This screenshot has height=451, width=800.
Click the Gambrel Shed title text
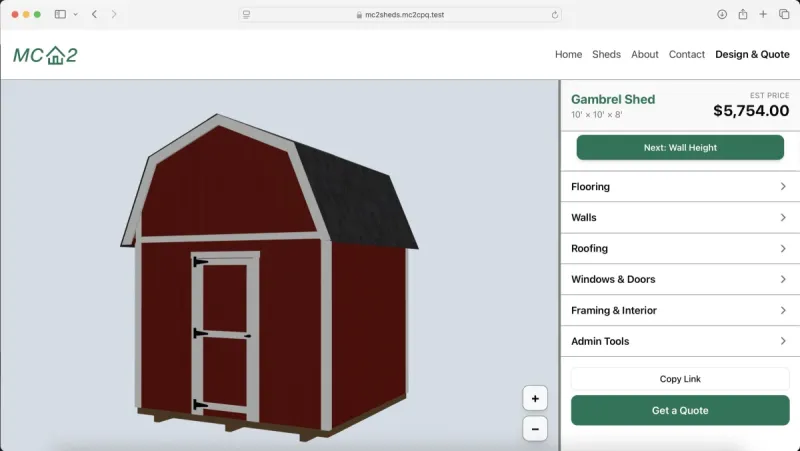[x=613, y=99]
